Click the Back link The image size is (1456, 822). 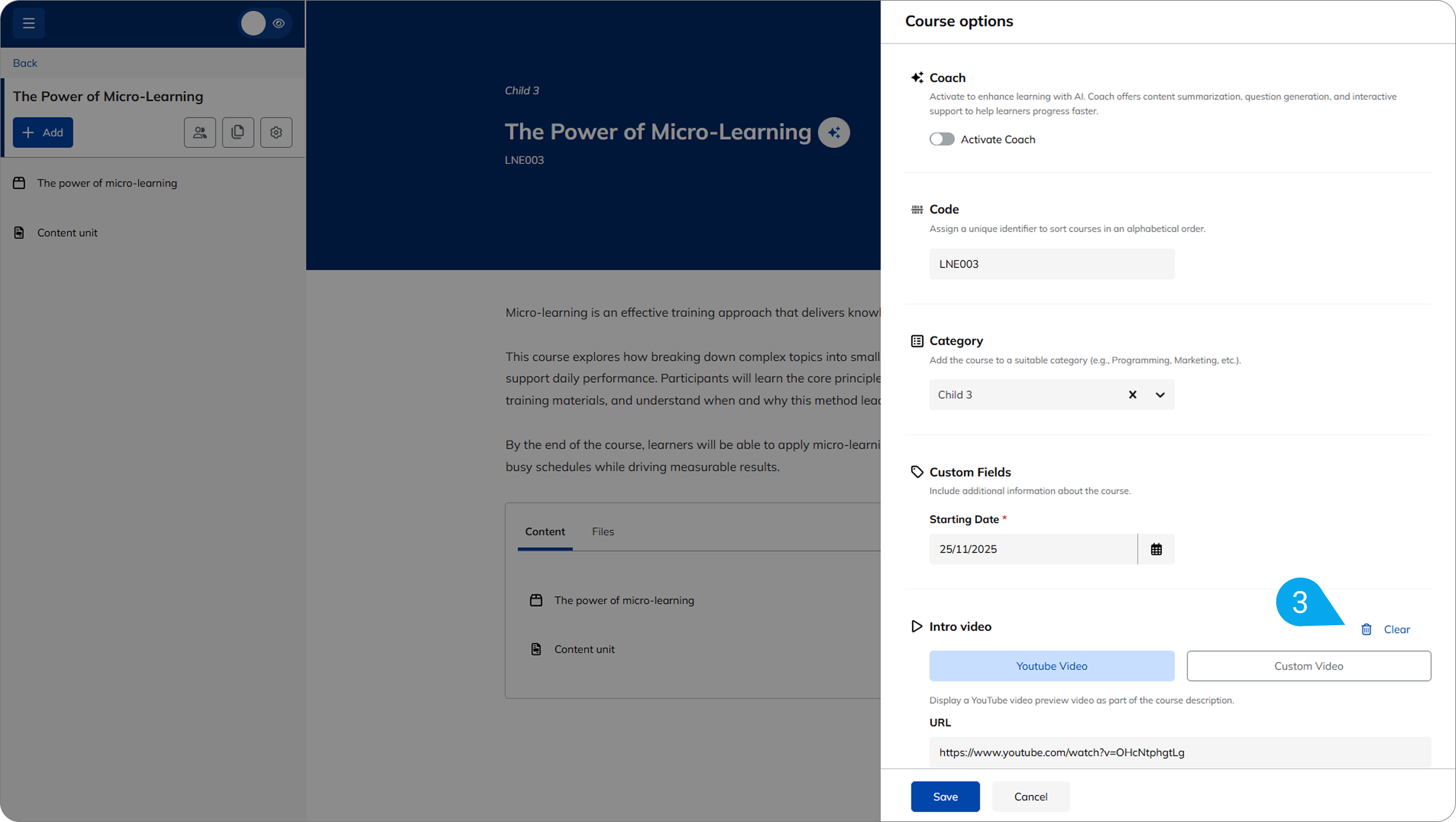25,63
